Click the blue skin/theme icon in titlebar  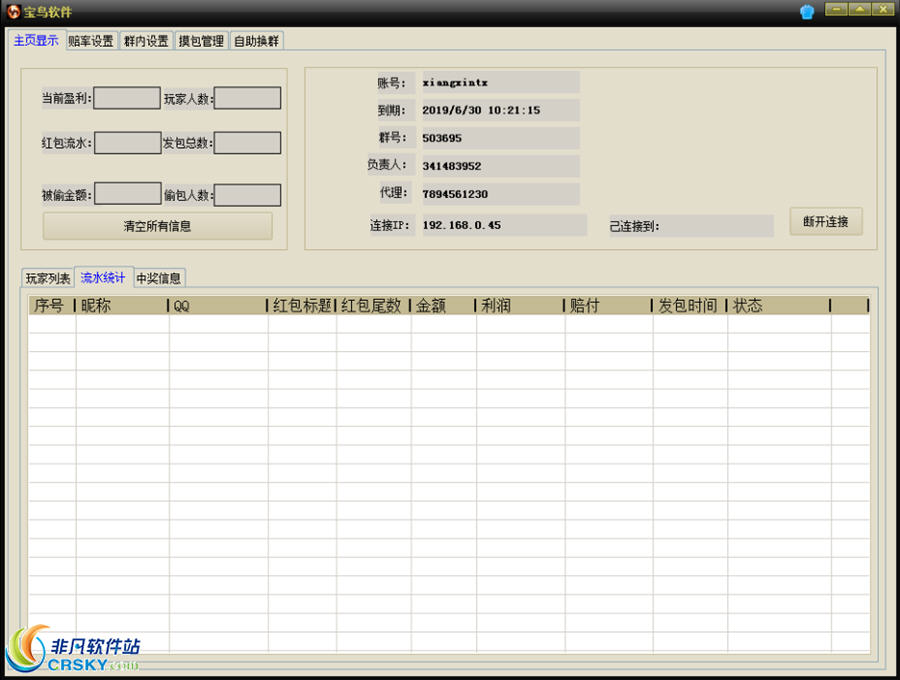808,11
